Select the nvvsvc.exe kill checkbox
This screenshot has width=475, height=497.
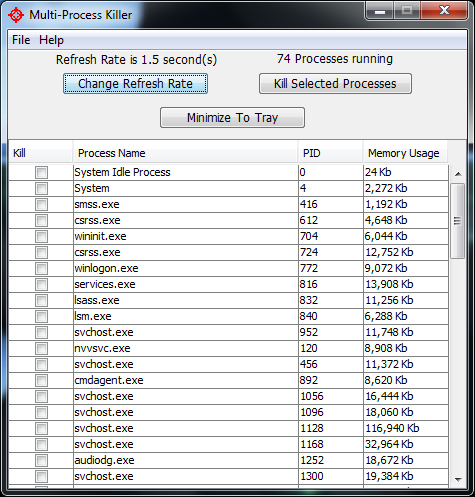click(41, 348)
